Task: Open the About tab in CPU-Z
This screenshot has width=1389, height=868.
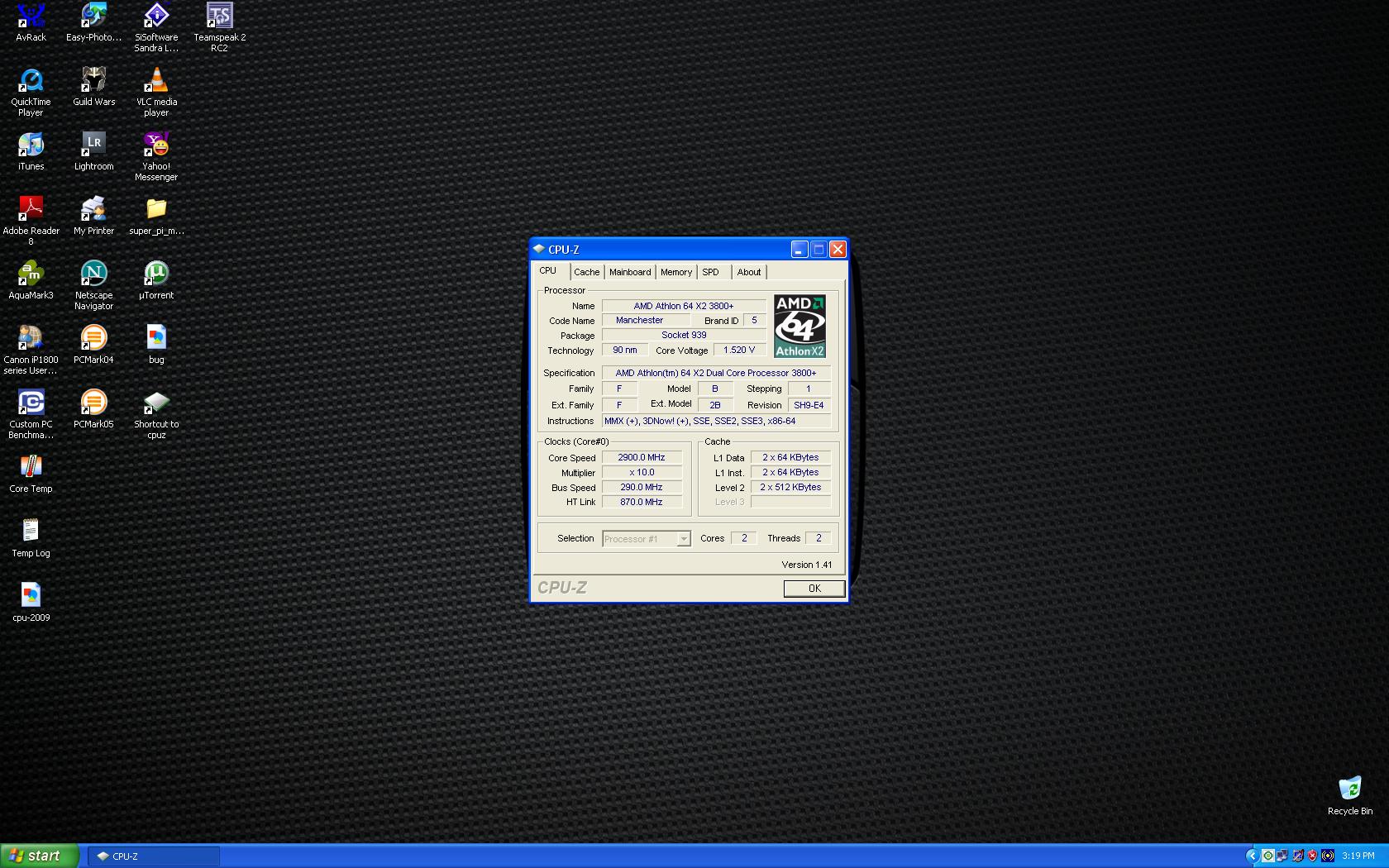Action: [749, 272]
